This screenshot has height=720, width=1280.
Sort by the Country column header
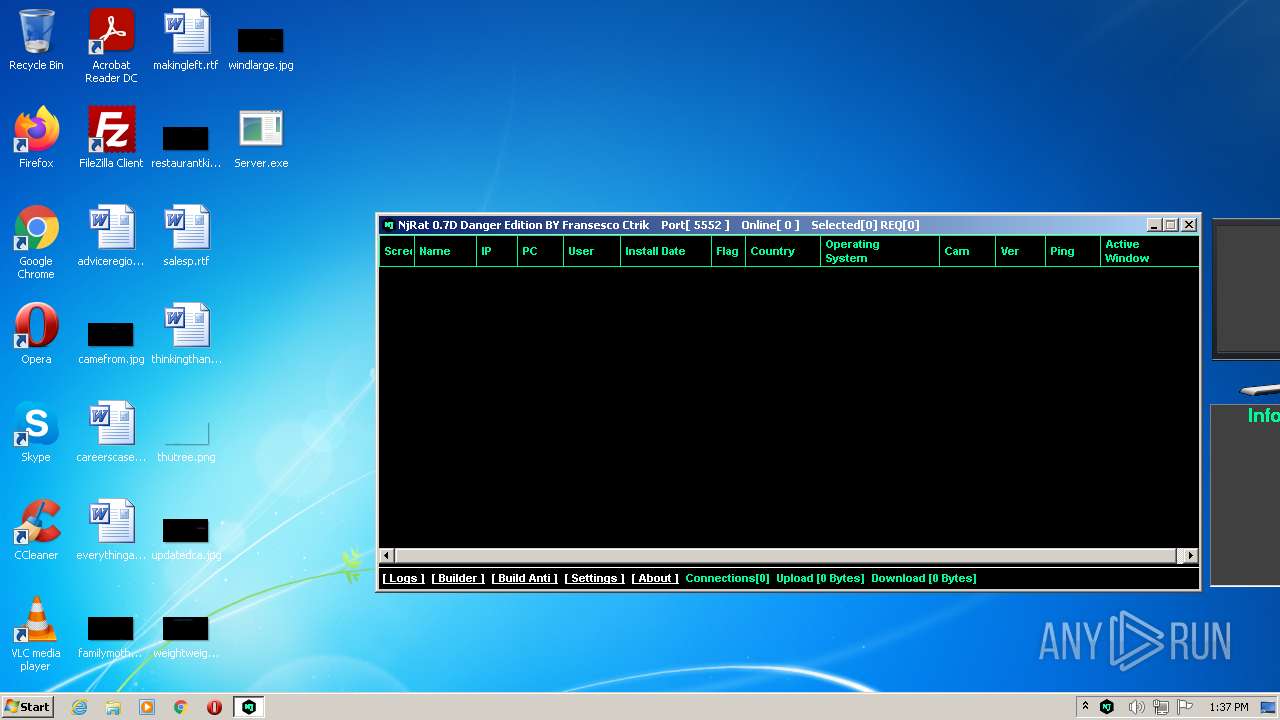pyautogui.click(x=783, y=251)
